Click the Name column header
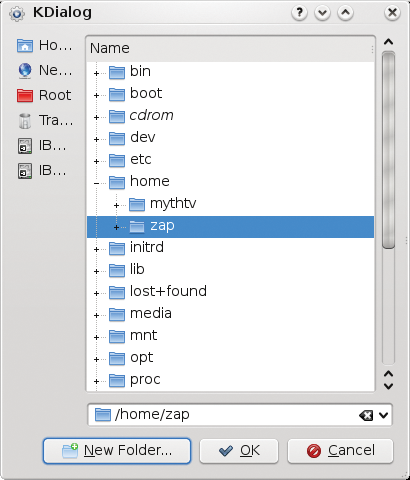The width and height of the screenshot is (410, 480). tap(230, 49)
